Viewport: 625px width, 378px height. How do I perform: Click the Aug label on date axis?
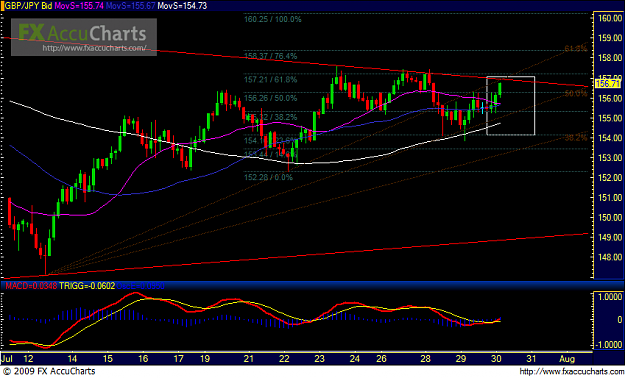(x=567, y=359)
